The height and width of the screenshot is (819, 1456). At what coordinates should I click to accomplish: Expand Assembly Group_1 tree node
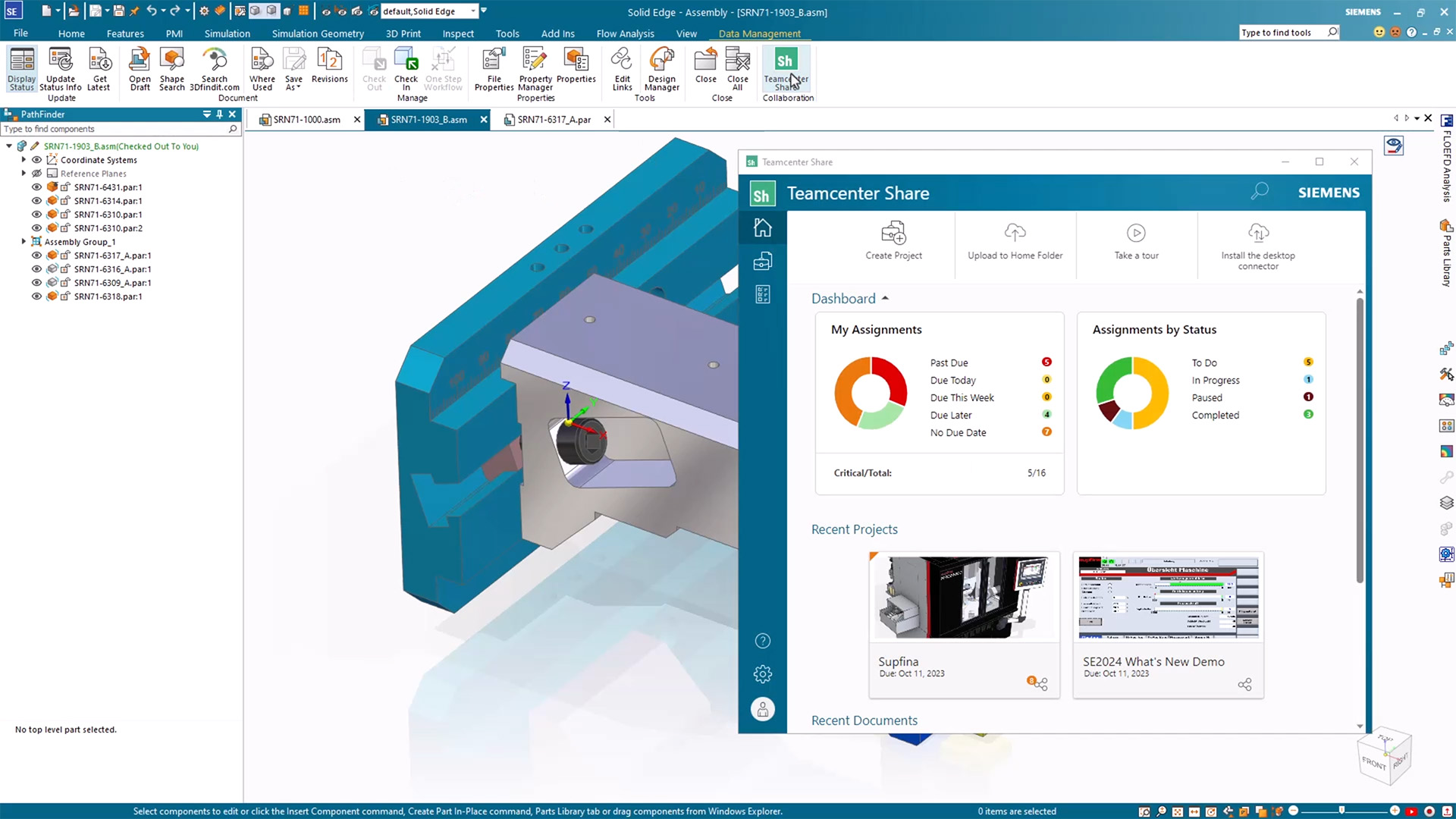coord(23,241)
